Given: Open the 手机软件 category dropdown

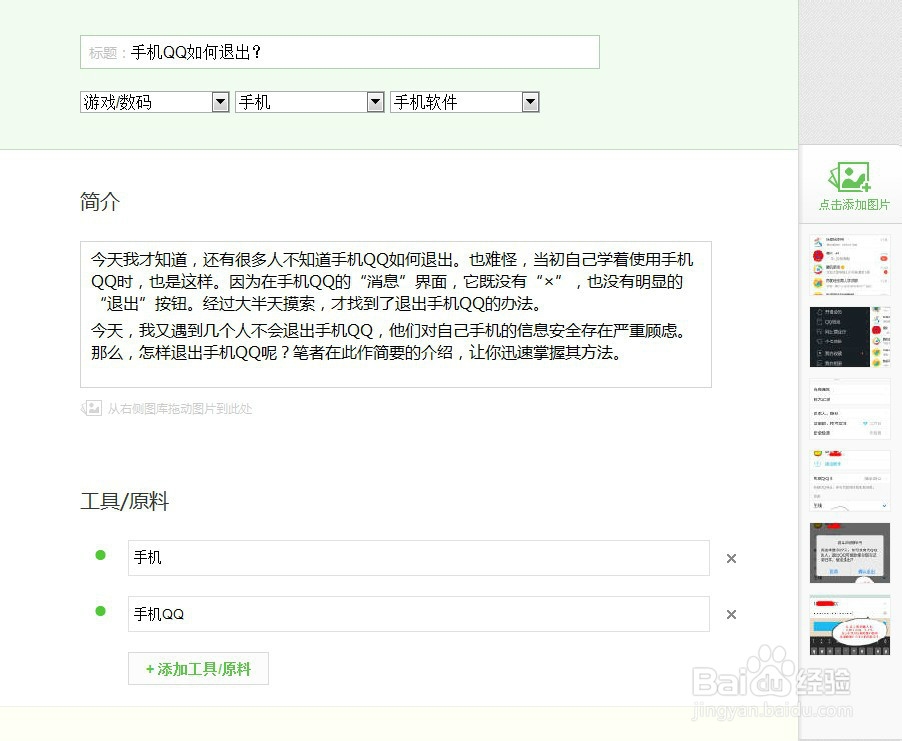Looking at the screenshot, I should 465,102.
